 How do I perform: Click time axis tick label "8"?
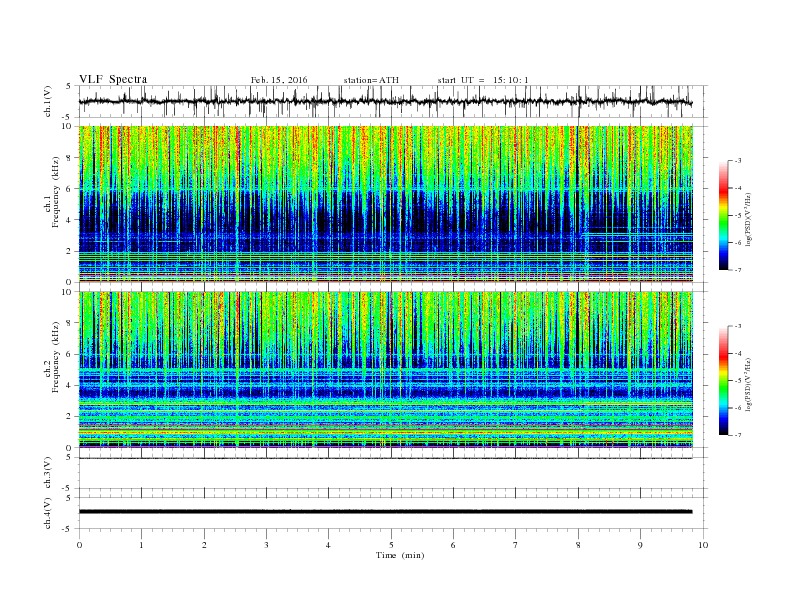point(578,545)
